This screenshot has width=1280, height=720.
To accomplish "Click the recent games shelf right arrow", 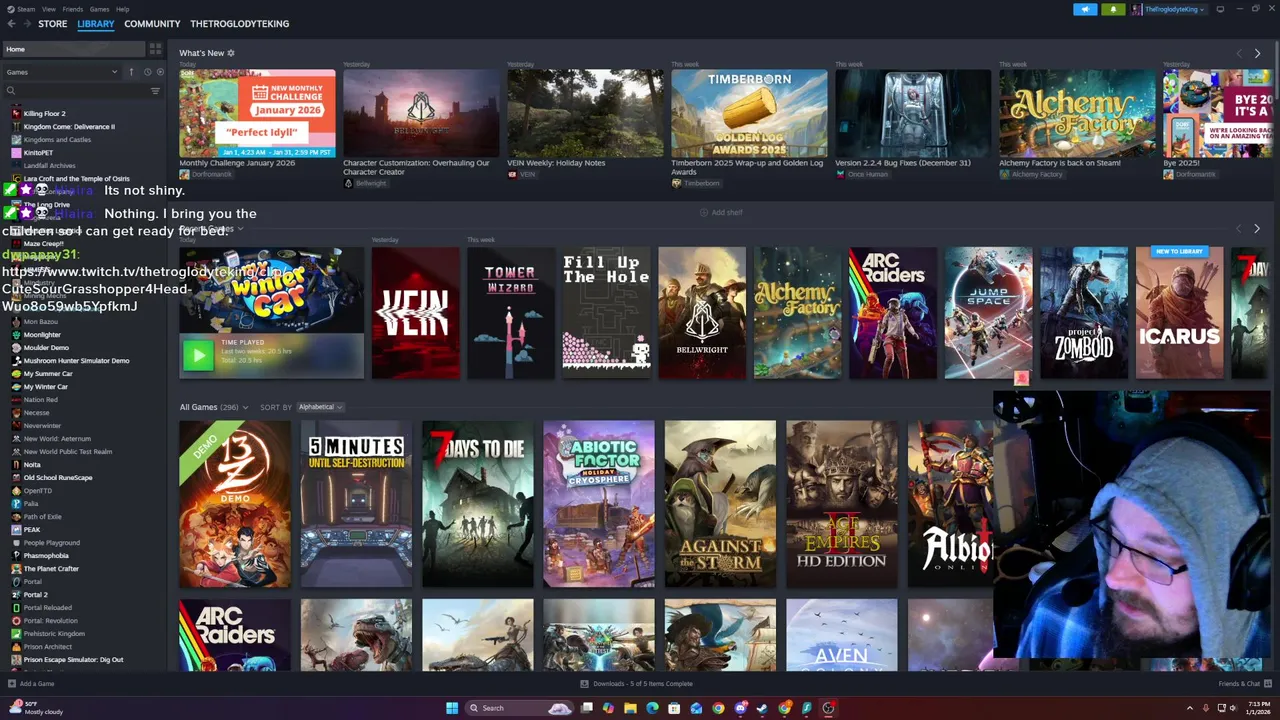I will (x=1257, y=229).
